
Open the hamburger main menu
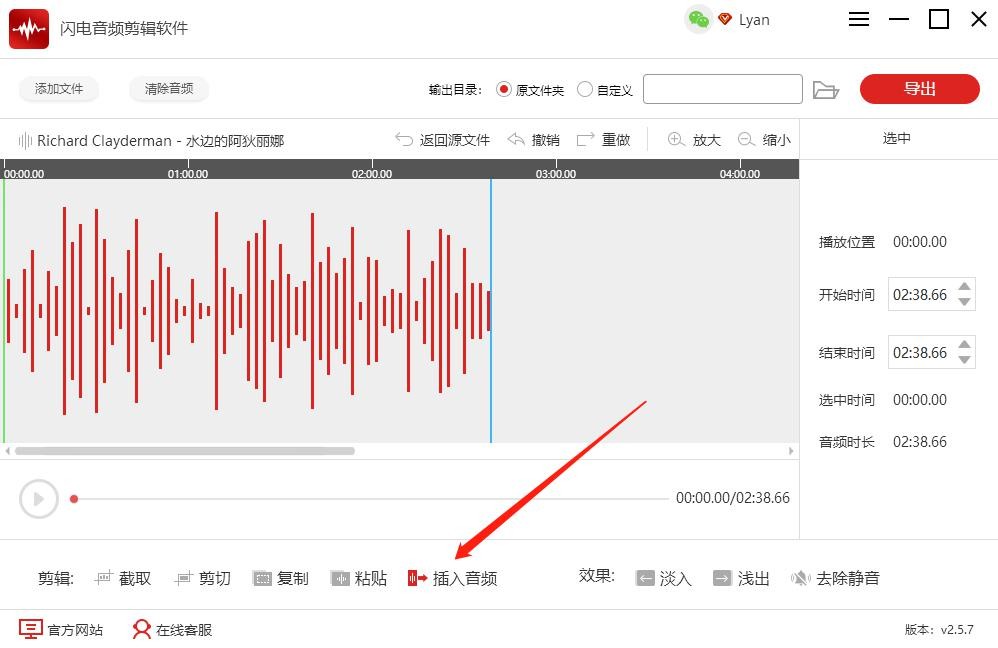[859, 20]
